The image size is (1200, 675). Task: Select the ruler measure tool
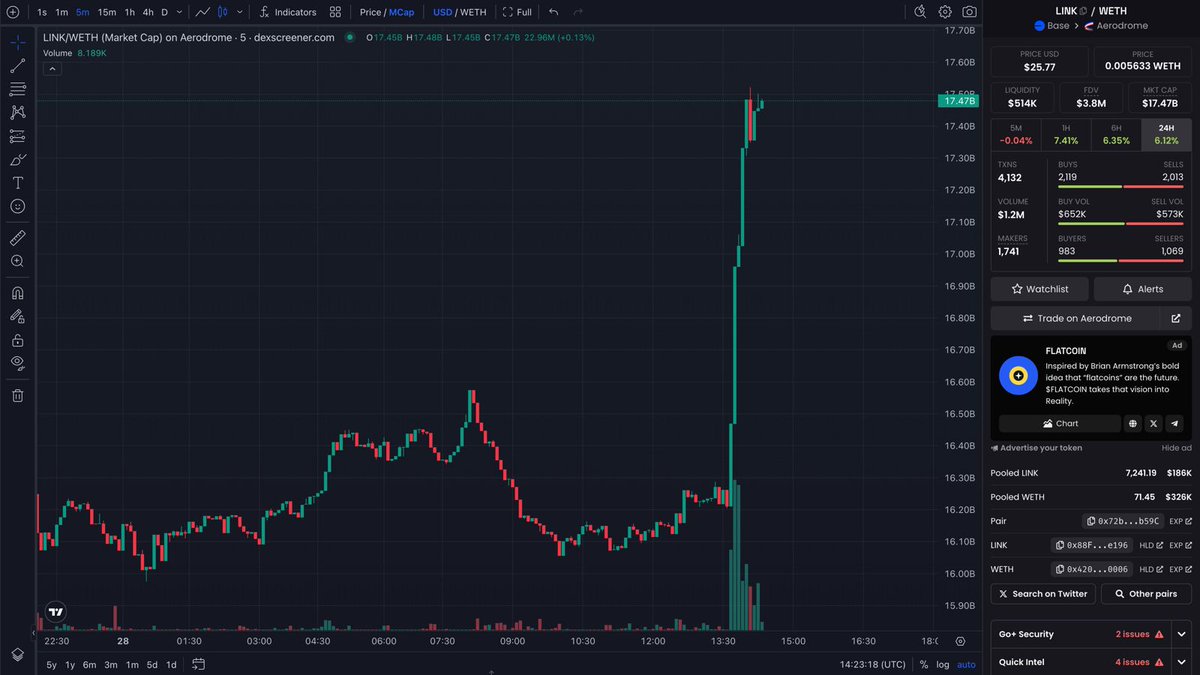(17, 238)
